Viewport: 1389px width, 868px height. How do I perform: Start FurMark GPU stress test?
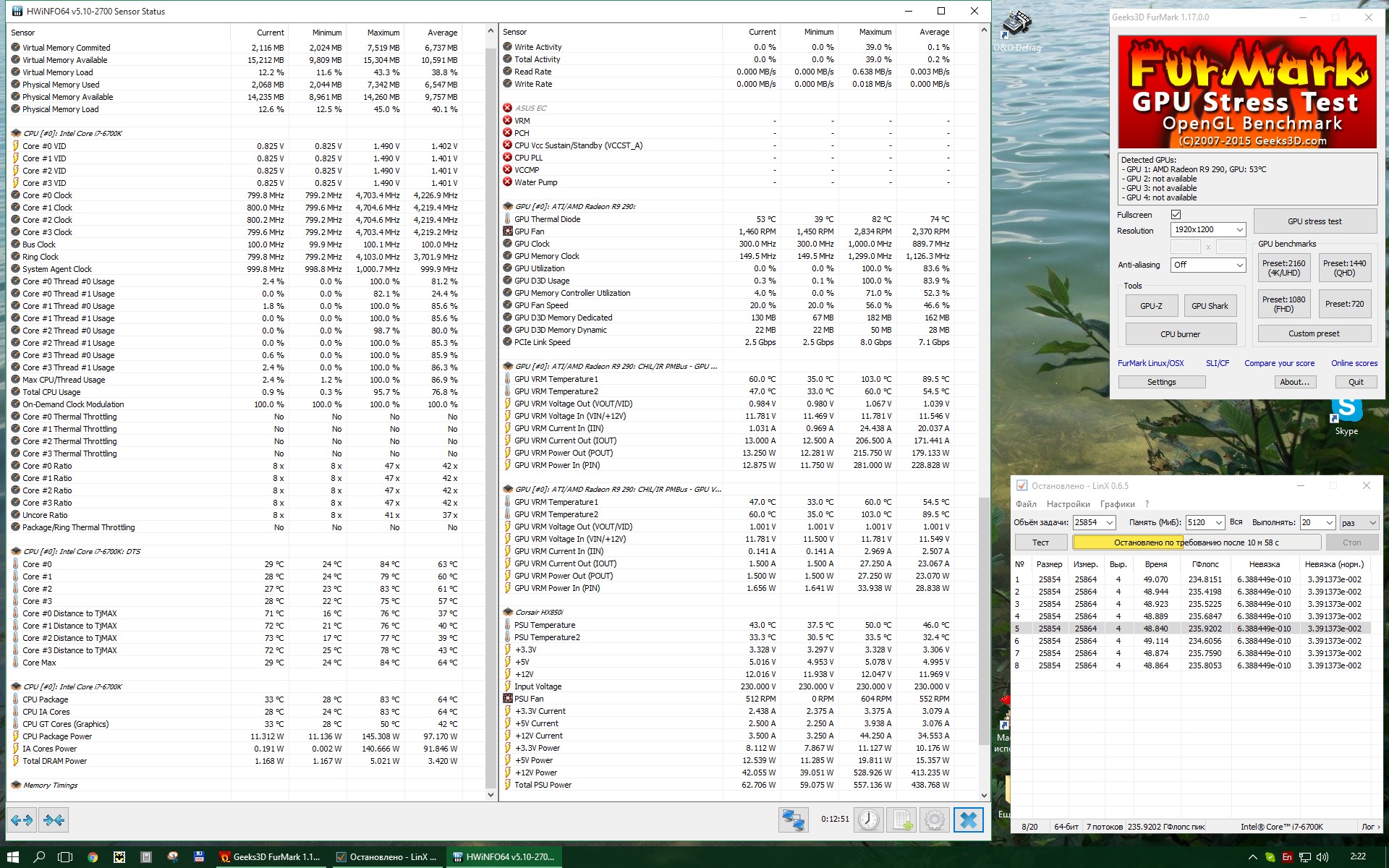[1314, 221]
